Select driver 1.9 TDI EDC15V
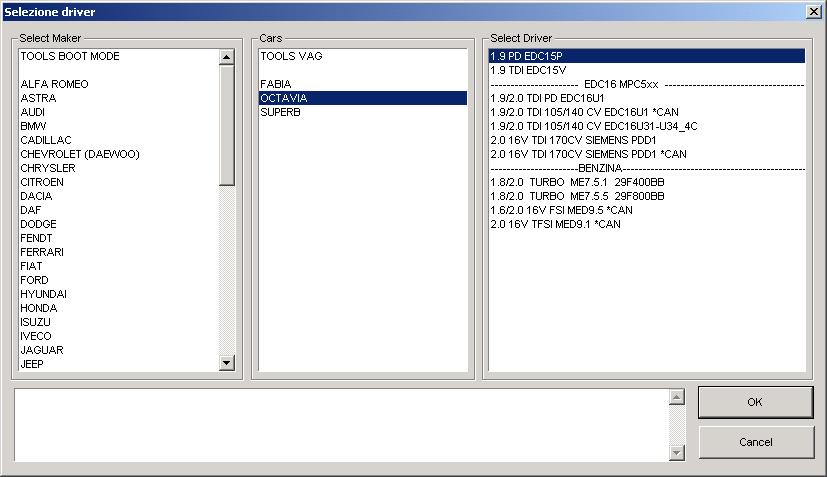This screenshot has height=477, width=827. [x=647, y=70]
